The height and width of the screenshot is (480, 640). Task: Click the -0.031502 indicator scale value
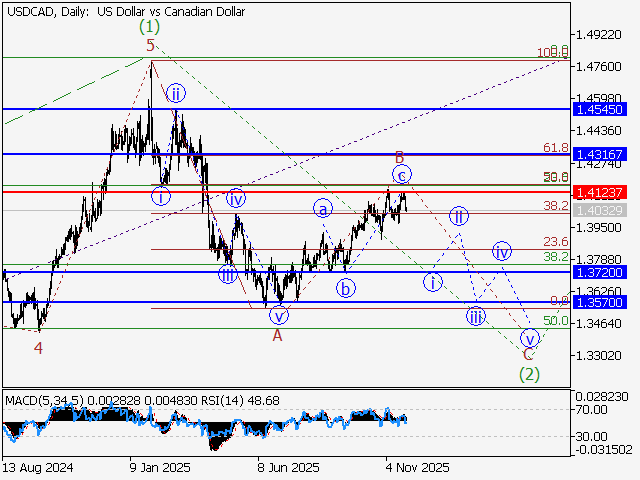point(604,450)
